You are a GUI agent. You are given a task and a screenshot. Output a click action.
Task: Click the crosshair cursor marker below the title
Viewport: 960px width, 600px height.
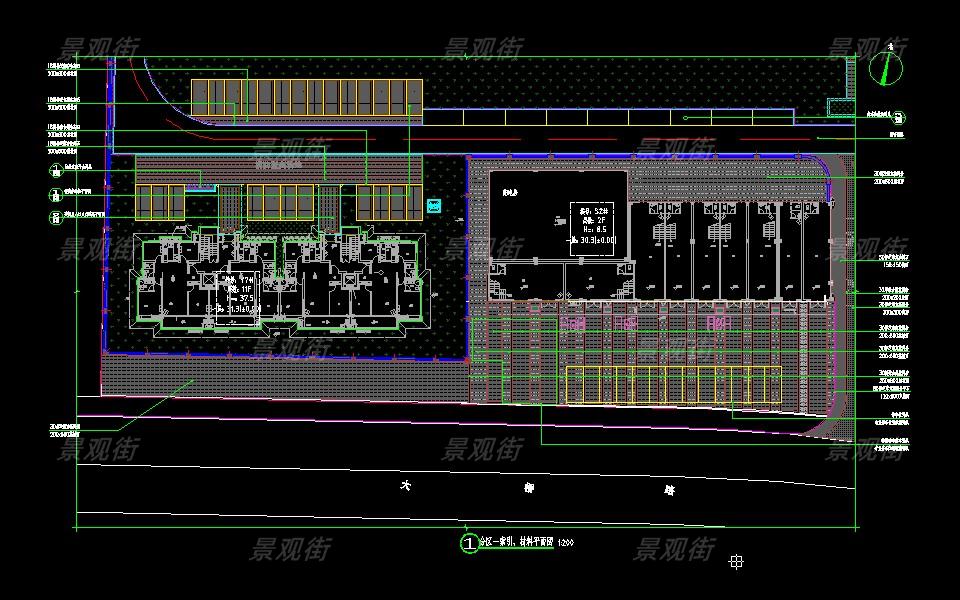tap(736, 562)
